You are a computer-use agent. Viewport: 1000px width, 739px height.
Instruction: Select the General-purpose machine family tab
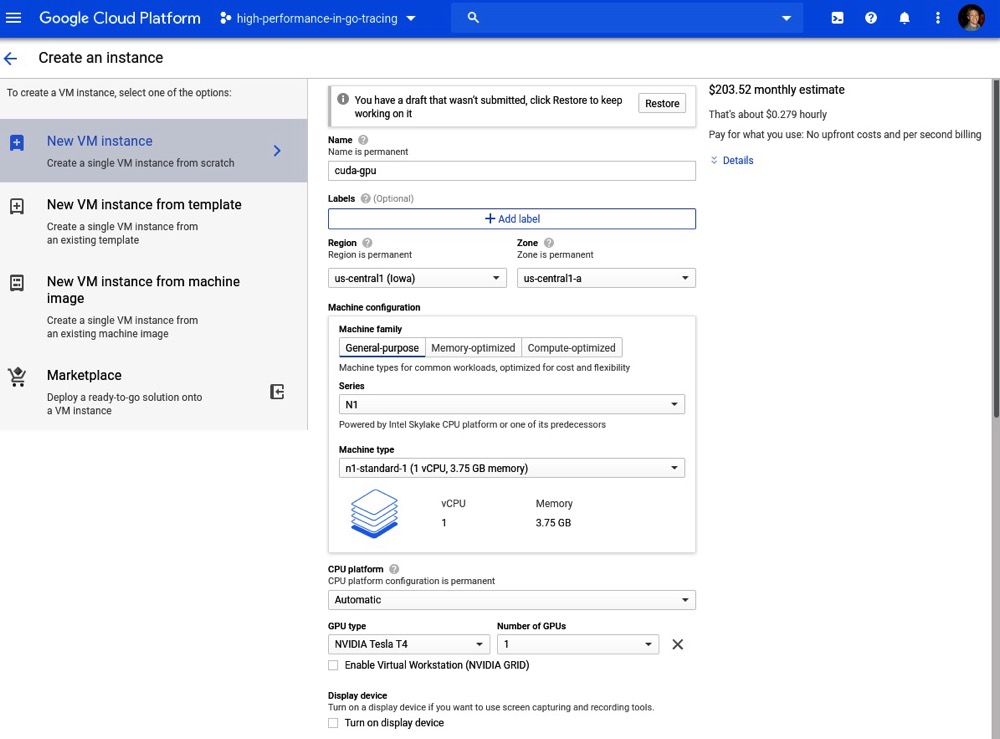382,348
